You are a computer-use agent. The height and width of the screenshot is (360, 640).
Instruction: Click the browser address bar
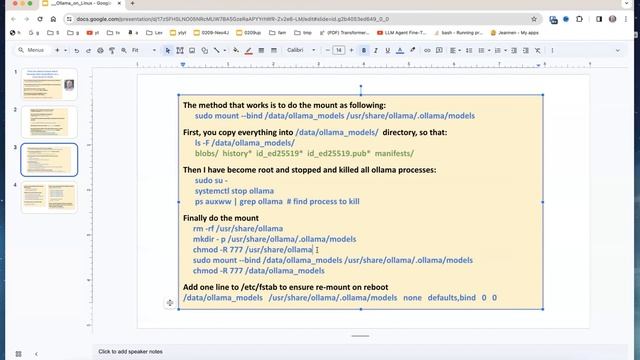point(302,19)
